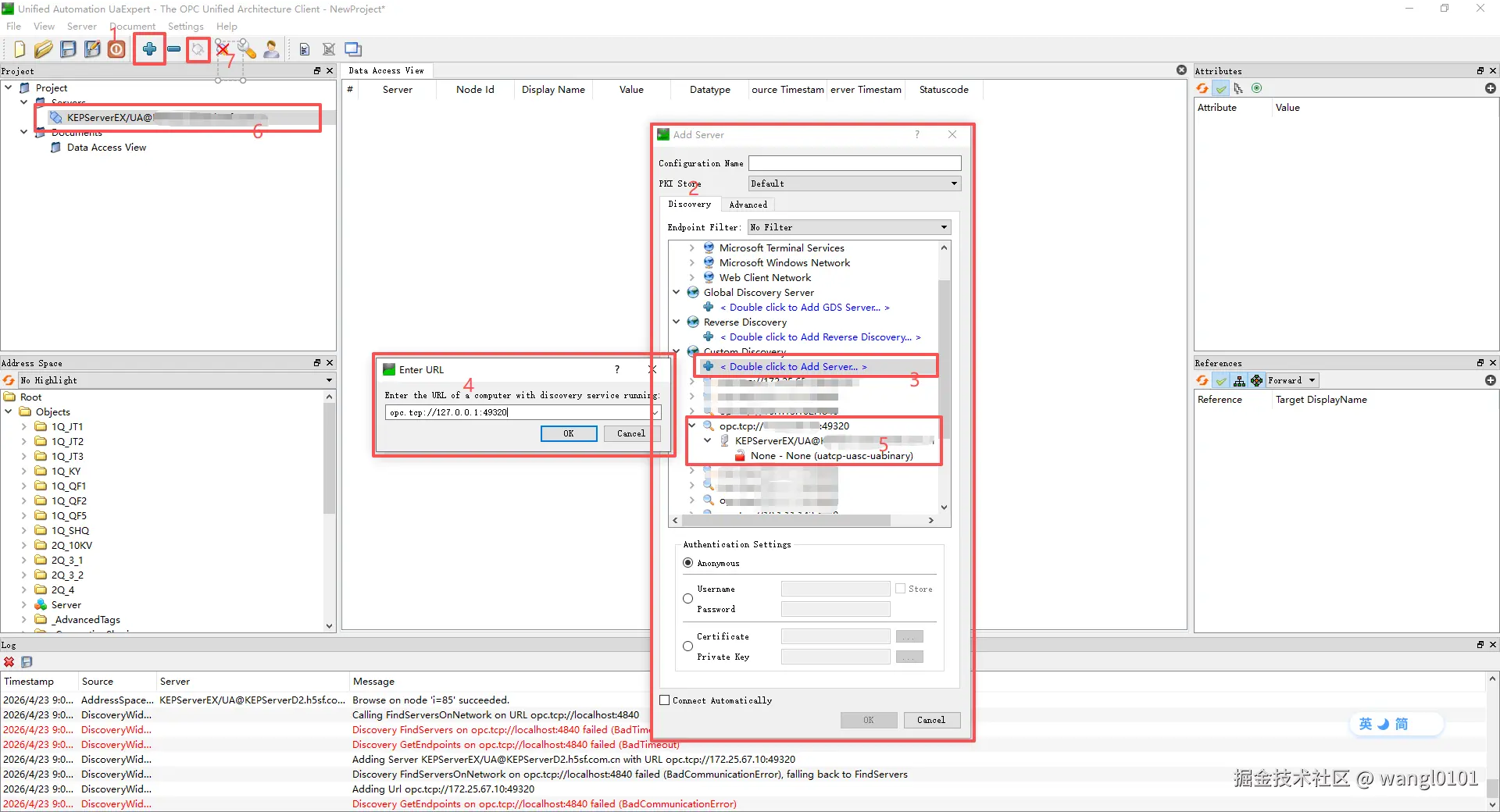This screenshot has width=1500, height=812.
Task: Expand the 1Q_JT1 folder
Action: click(23, 426)
